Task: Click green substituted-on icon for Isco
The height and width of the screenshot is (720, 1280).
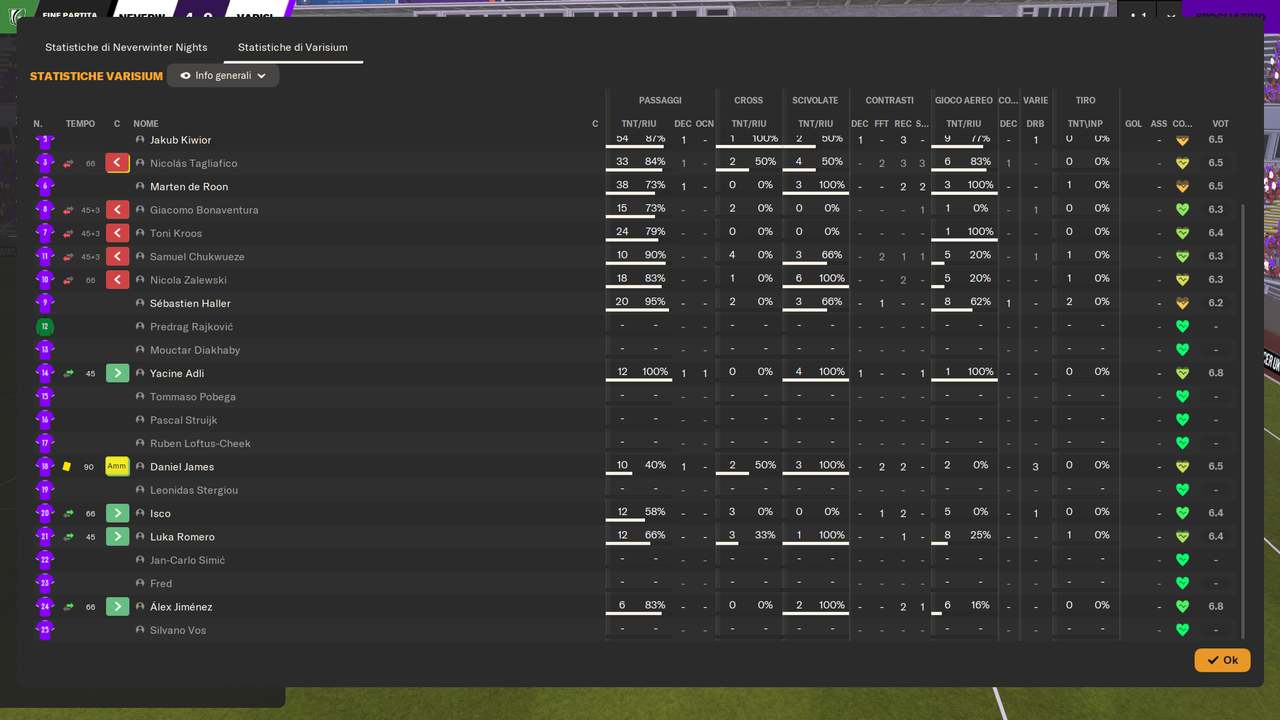Action: [x=117, y=513]
